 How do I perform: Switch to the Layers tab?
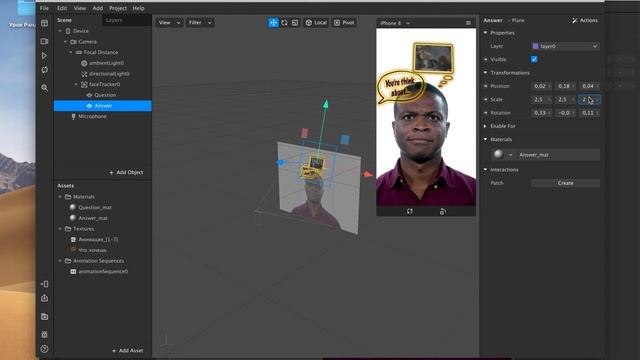(114, 20)
